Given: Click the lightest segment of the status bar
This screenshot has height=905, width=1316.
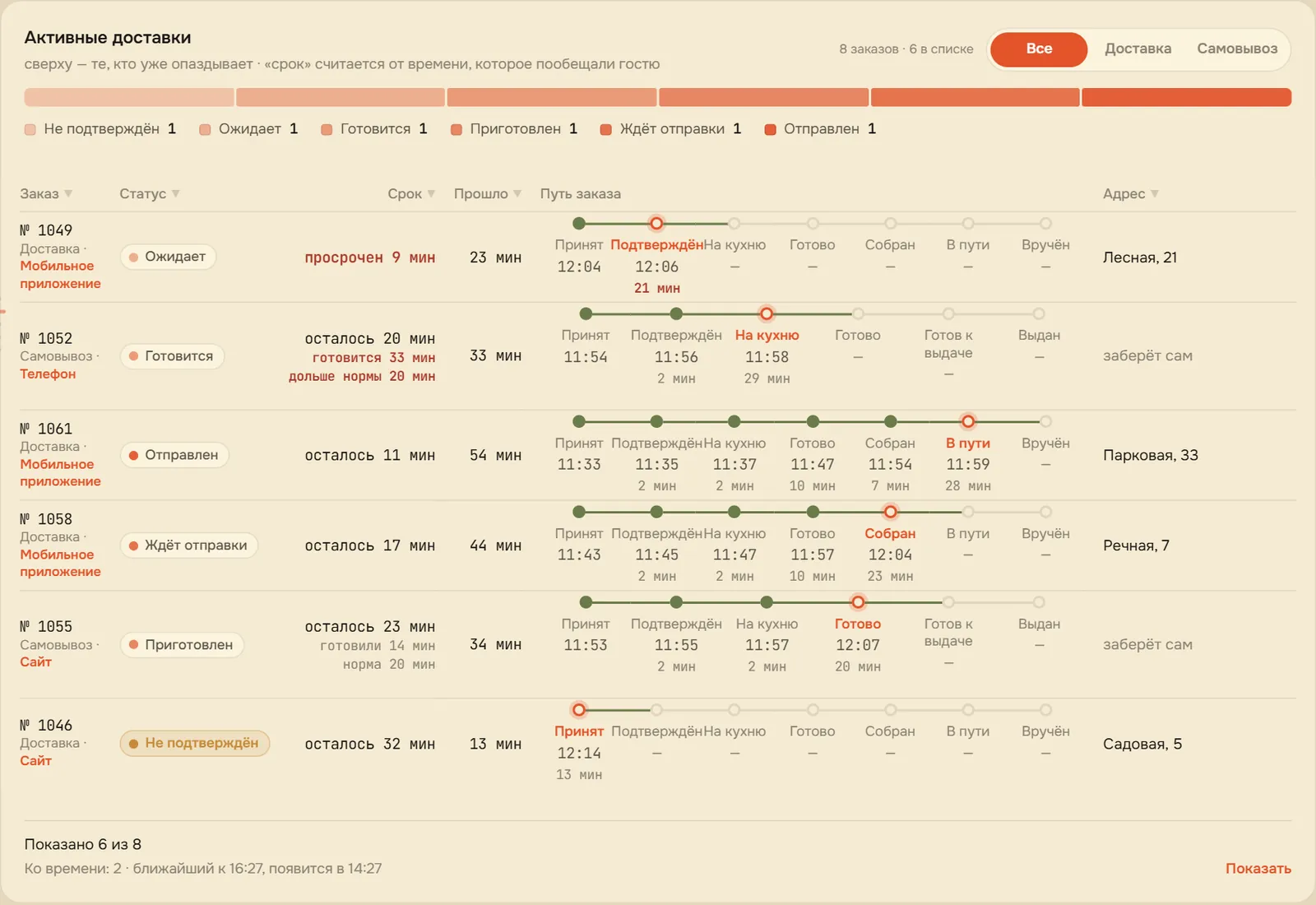Looking at the screenshot, I should coord(129,97).
